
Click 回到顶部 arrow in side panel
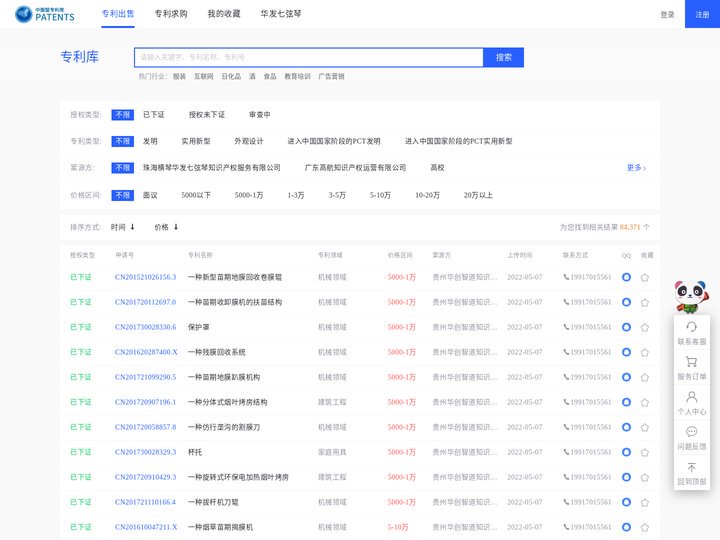coord(692,473)
